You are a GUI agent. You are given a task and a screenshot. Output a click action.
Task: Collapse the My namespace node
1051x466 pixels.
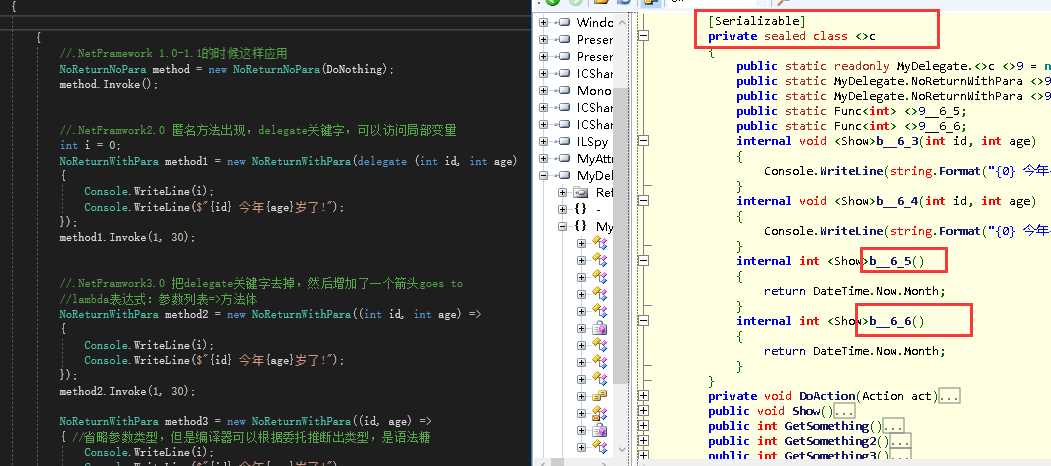coord(562,227)
